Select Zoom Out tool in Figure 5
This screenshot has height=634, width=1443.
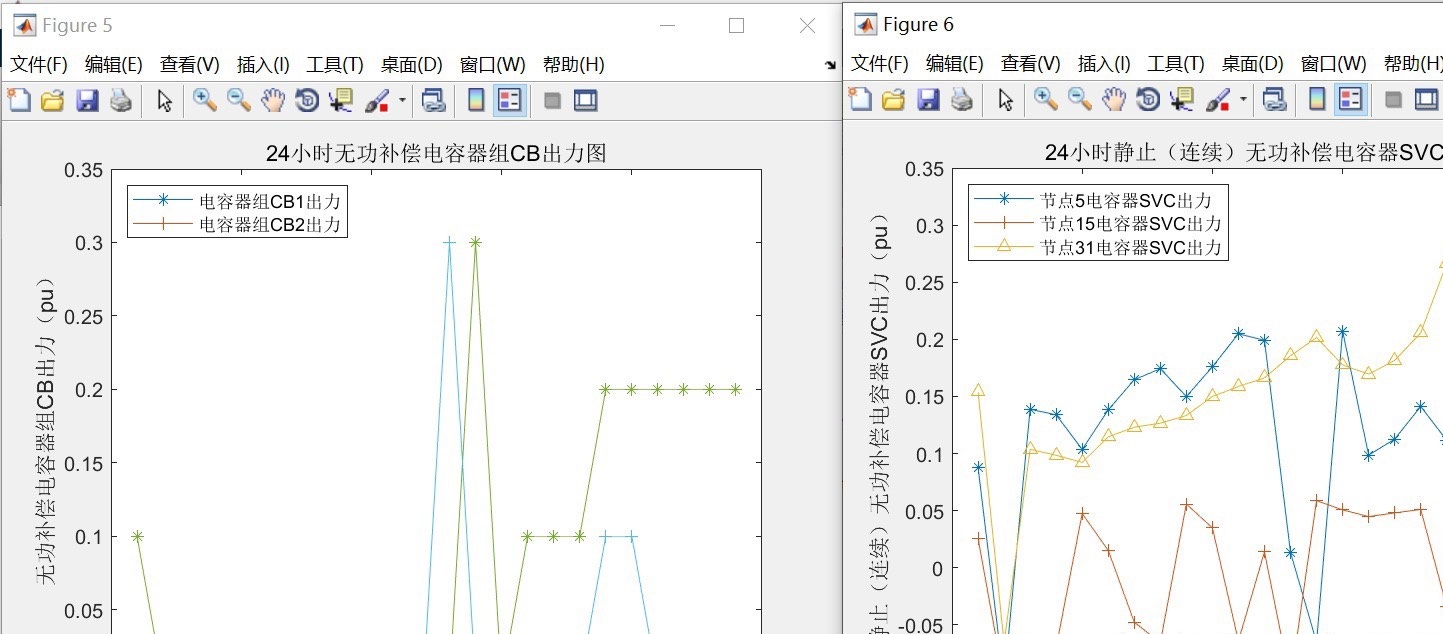tap(238, 100)
